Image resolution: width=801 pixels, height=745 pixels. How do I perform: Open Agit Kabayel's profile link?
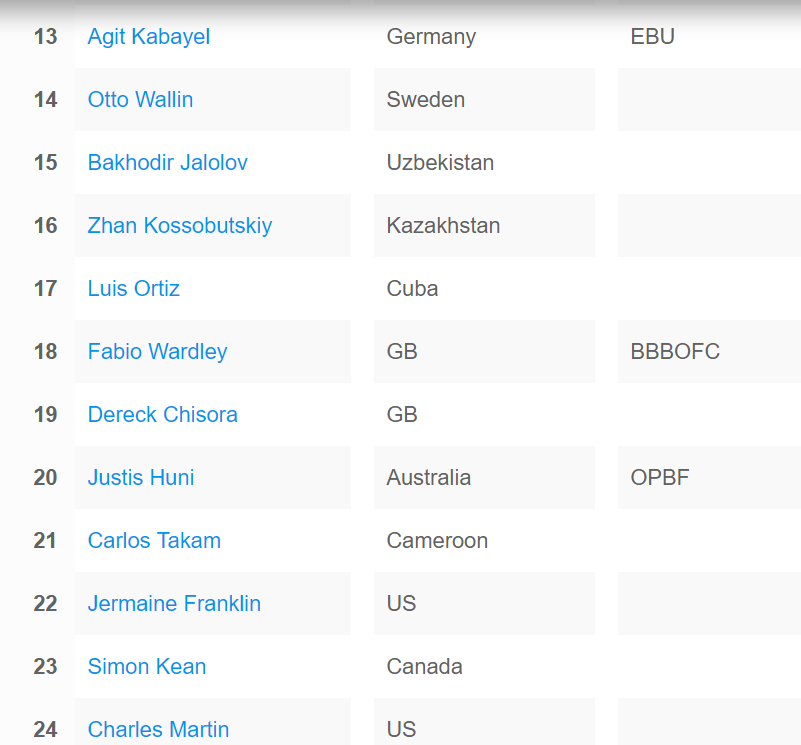[x=148, y=37]
